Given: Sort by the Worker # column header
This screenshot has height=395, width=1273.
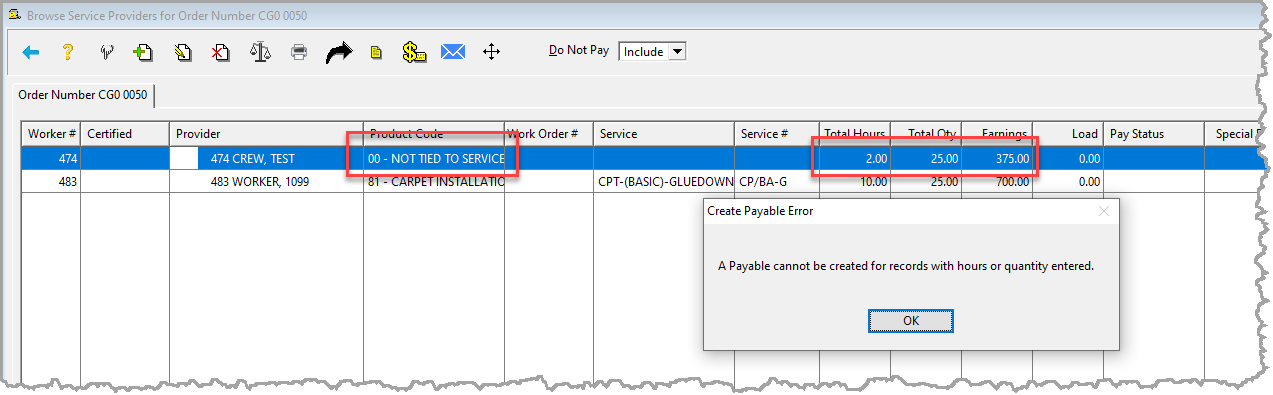Looking at the screenshot, I should [51, 134].
